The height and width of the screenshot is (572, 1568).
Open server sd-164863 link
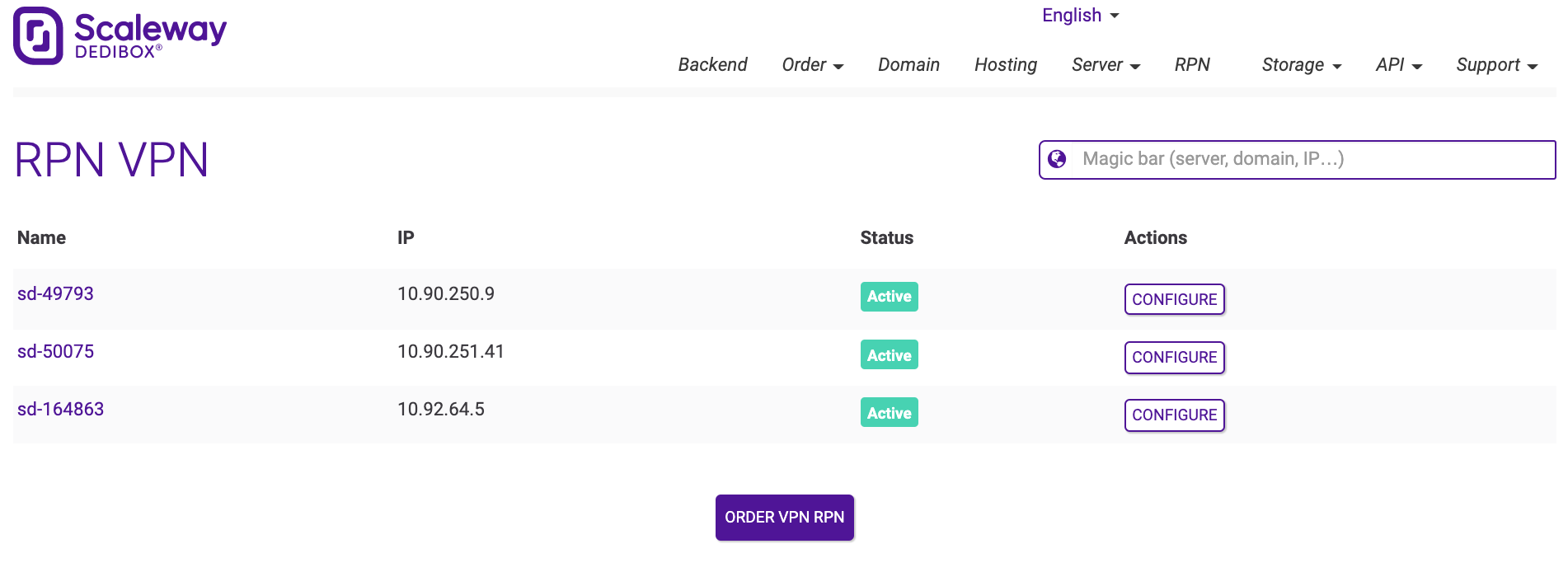(60, 410)
